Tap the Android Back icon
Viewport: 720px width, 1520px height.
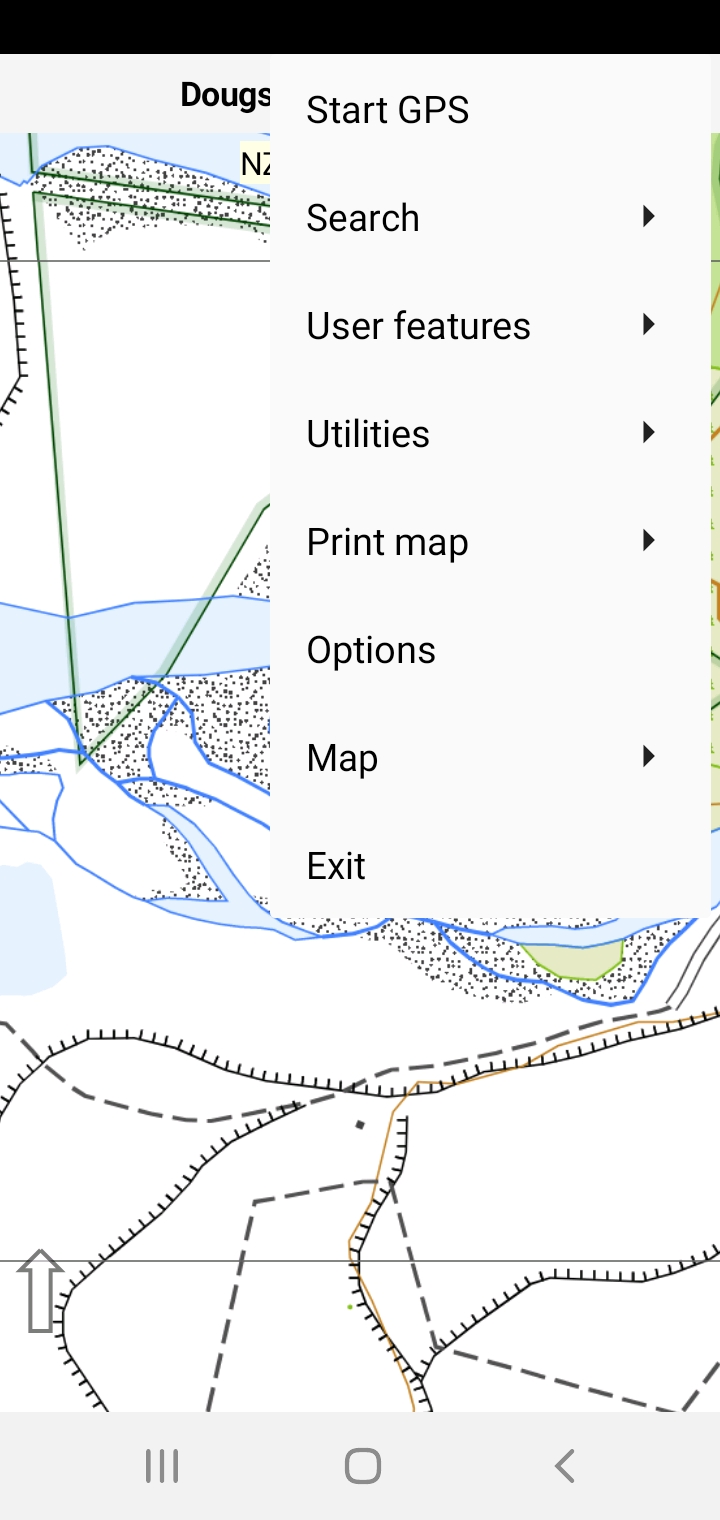tap(563, 1465)
